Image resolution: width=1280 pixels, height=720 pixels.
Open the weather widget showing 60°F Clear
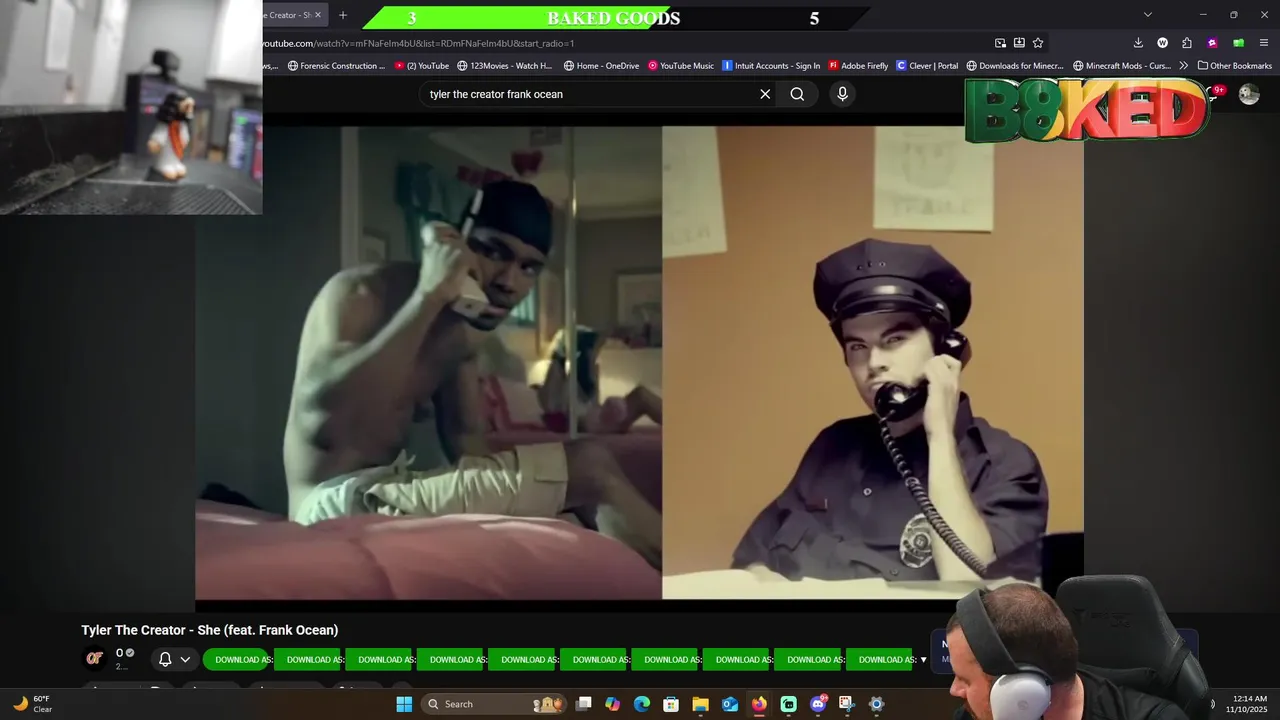[x=32, y=704]
